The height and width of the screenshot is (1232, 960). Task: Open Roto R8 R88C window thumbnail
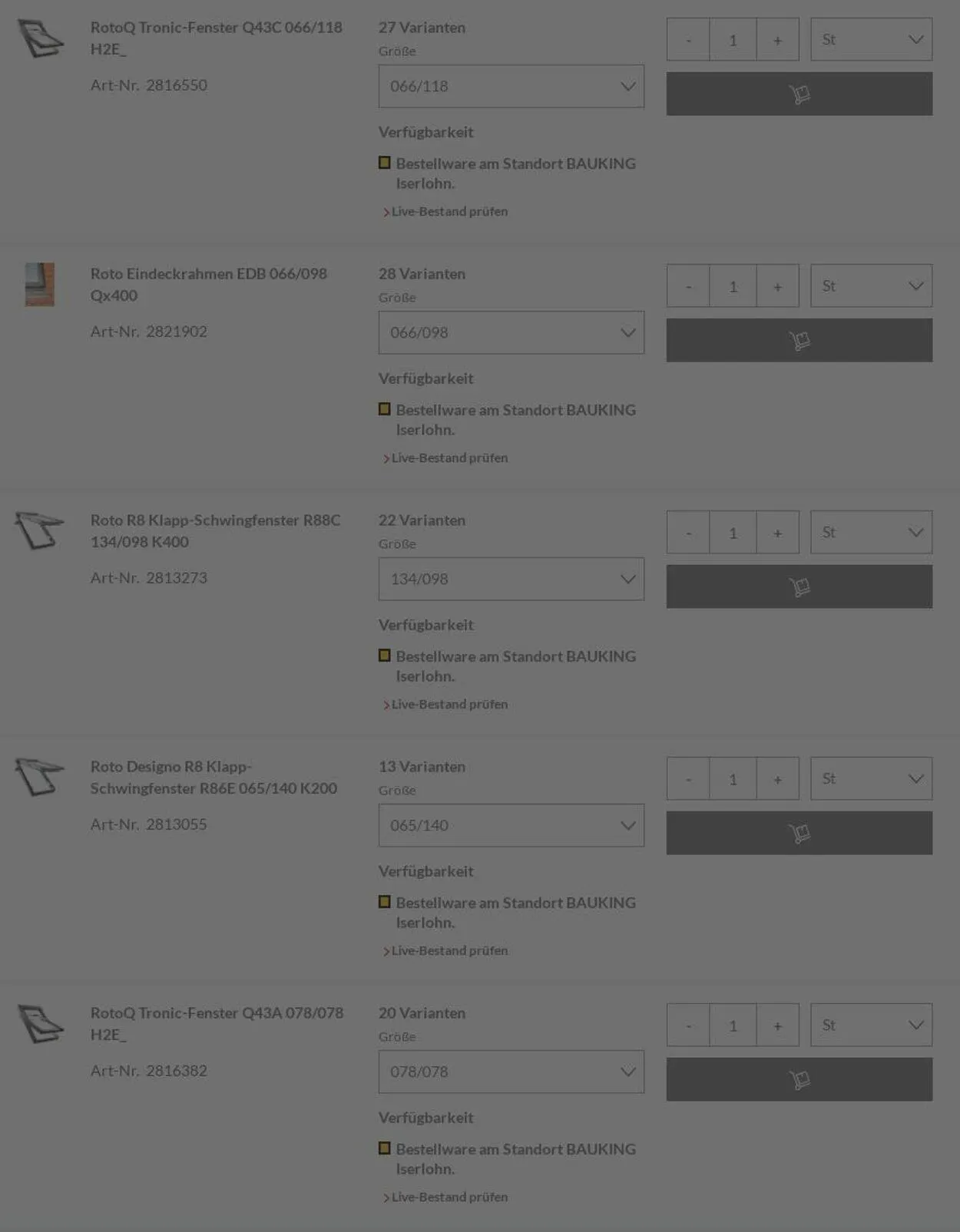[40, 530]
